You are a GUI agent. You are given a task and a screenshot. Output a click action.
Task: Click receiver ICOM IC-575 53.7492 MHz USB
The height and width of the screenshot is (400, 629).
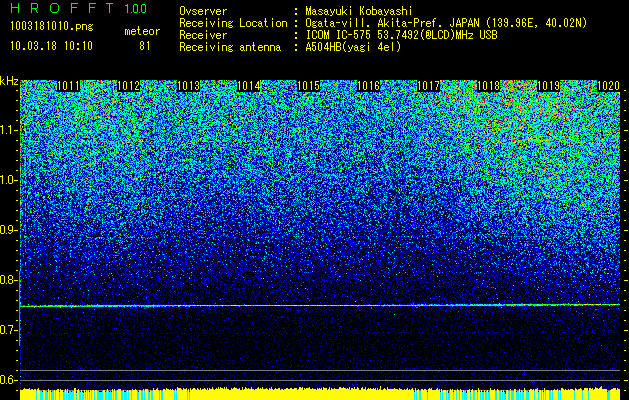(x=401, y=35)
